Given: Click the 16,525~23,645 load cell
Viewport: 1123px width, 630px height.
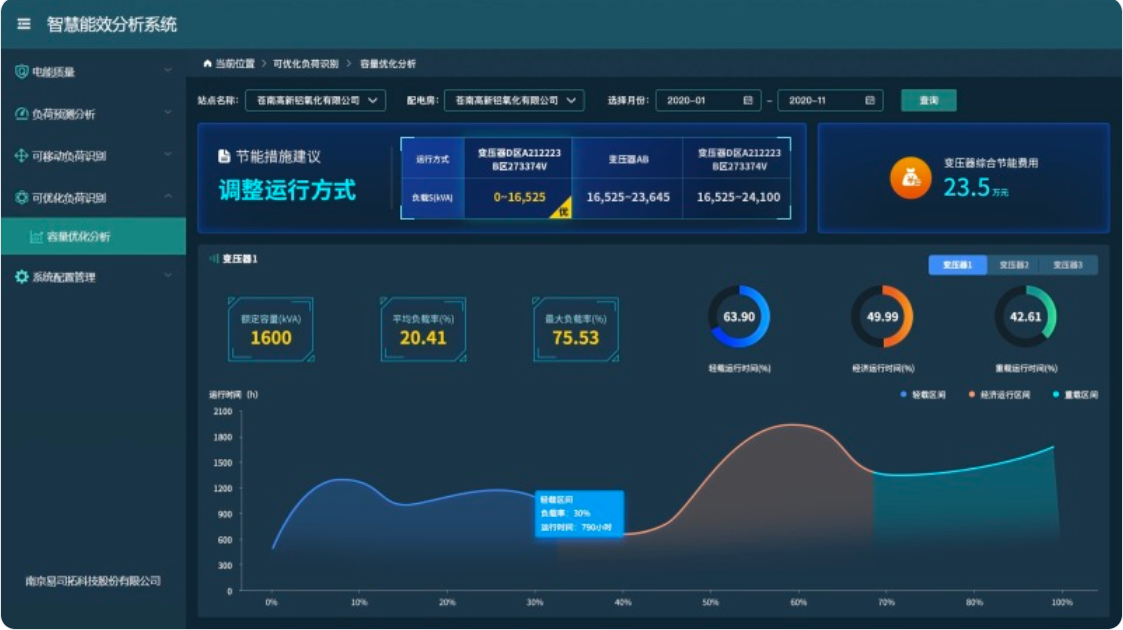Looking at the screenshot, I should [628, 197].
